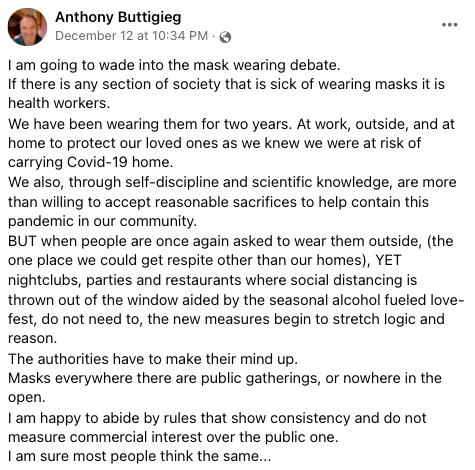The image size is (475, 470).
Task: Click the phrase 'pandemic in our community.'
Action: (x=102, y=221)
